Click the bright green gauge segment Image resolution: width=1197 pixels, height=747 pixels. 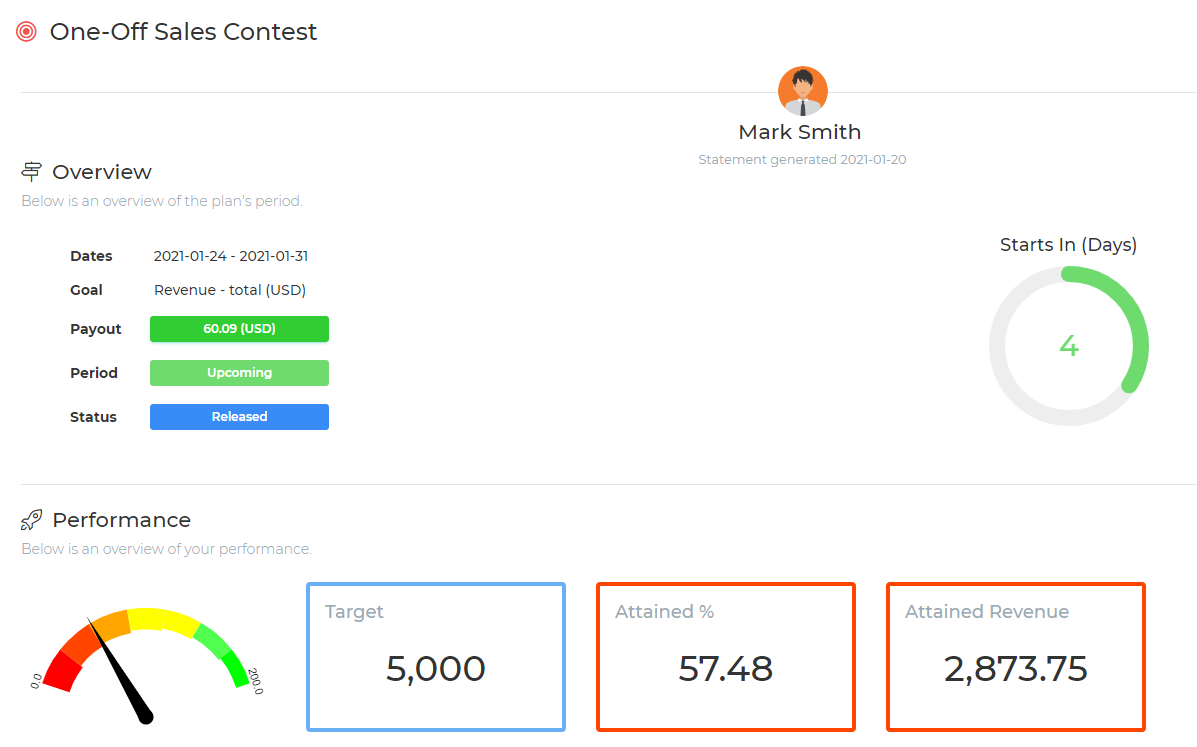235,666
